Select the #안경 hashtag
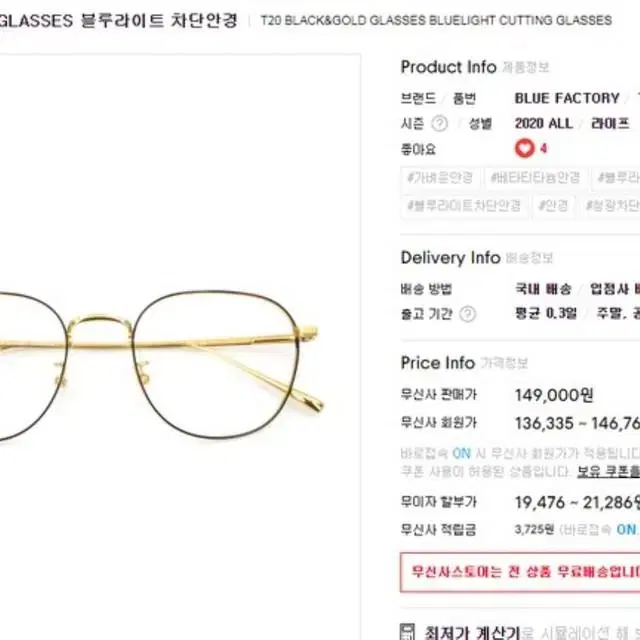This screenshot has width=640, height=640. 553,205
